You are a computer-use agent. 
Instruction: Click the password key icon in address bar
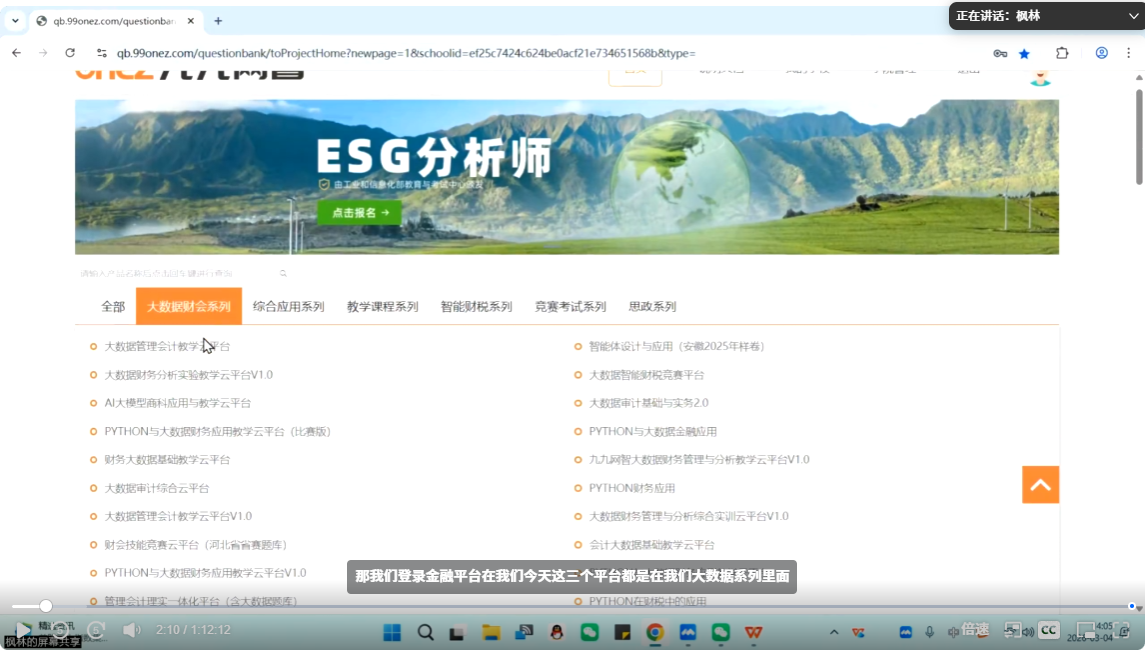pyautogui.click(x=999, y=53)
